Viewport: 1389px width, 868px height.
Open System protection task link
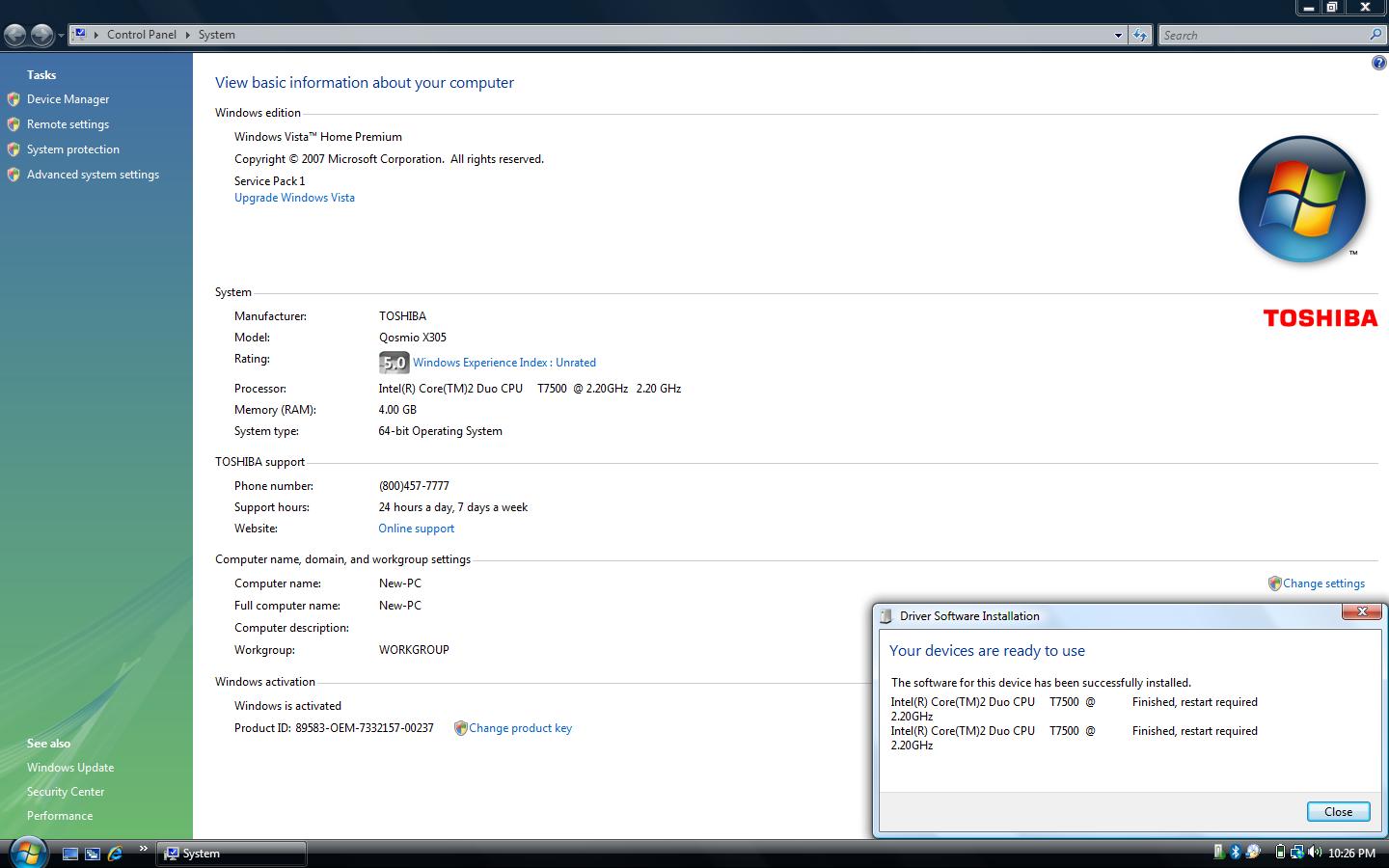73,149
